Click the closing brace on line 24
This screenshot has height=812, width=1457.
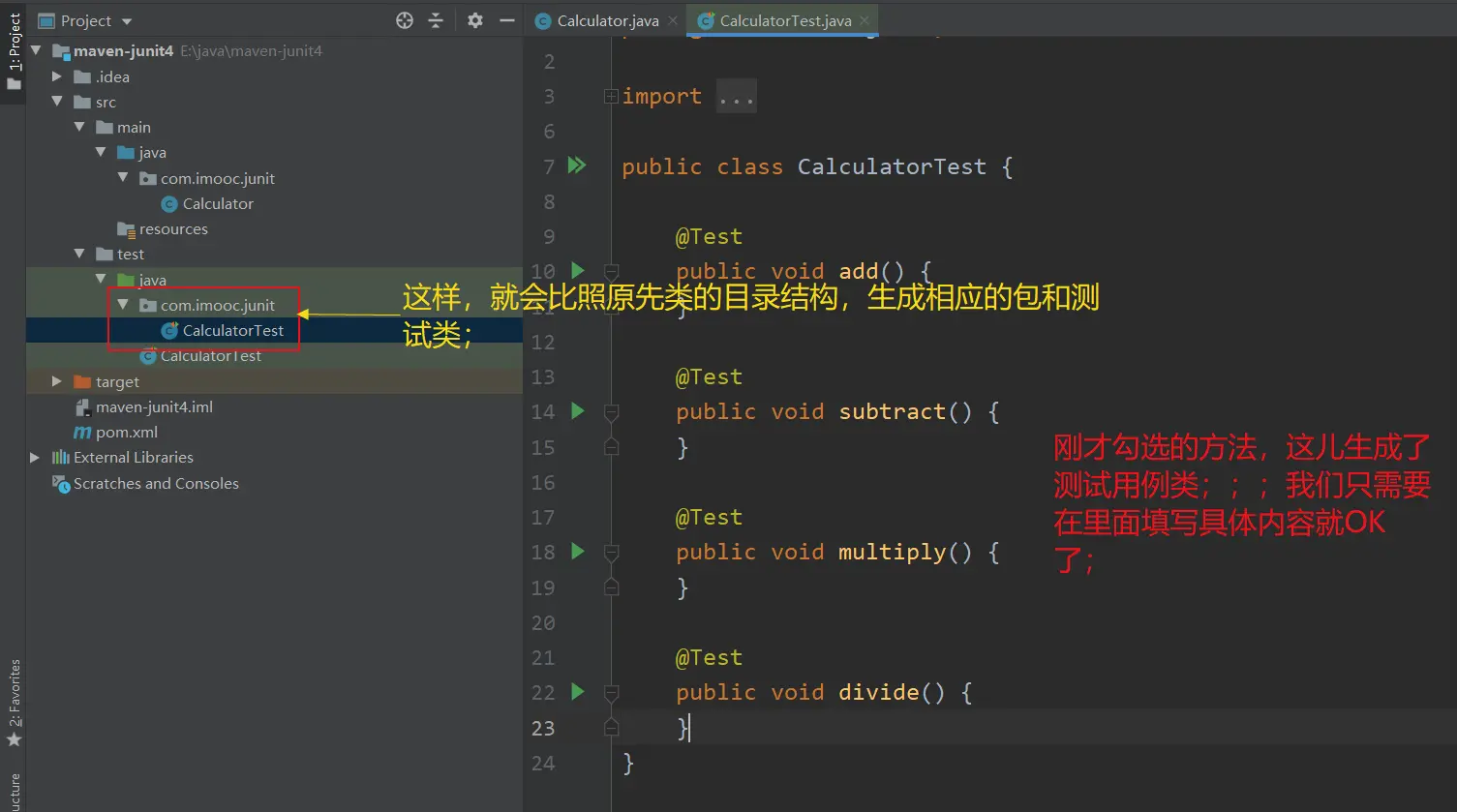tap(628, 763)
